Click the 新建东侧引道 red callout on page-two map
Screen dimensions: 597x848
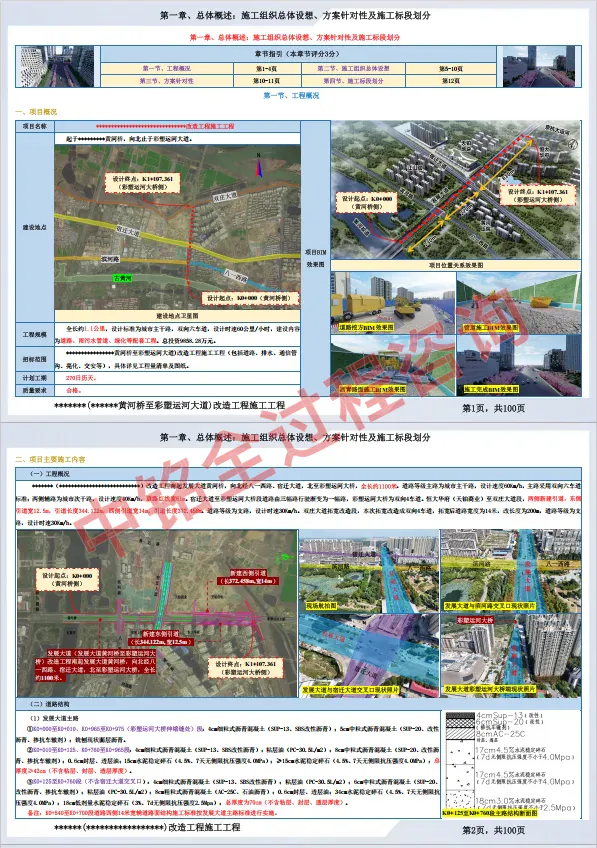(x=161, y=638)
